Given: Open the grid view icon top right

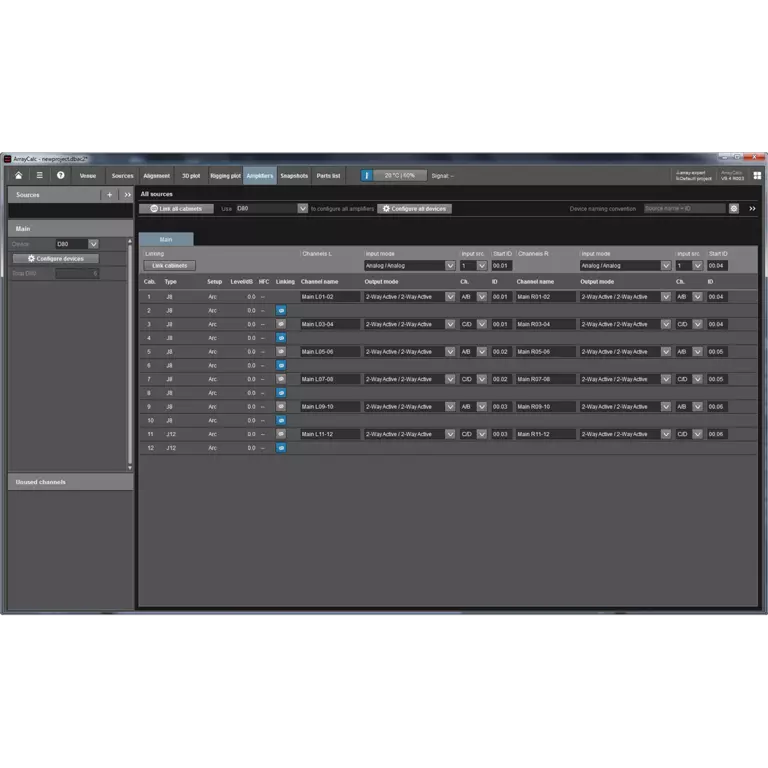Looking at the screenshot, I should pyautogui.click(x=757, y=175).
